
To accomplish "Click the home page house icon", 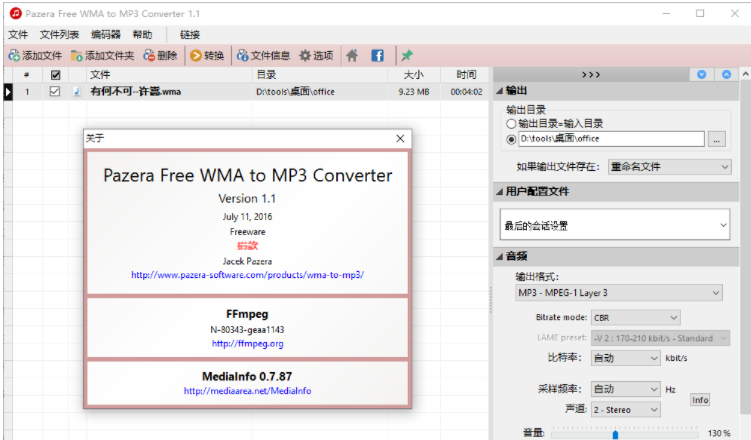I will click(352, 56).
